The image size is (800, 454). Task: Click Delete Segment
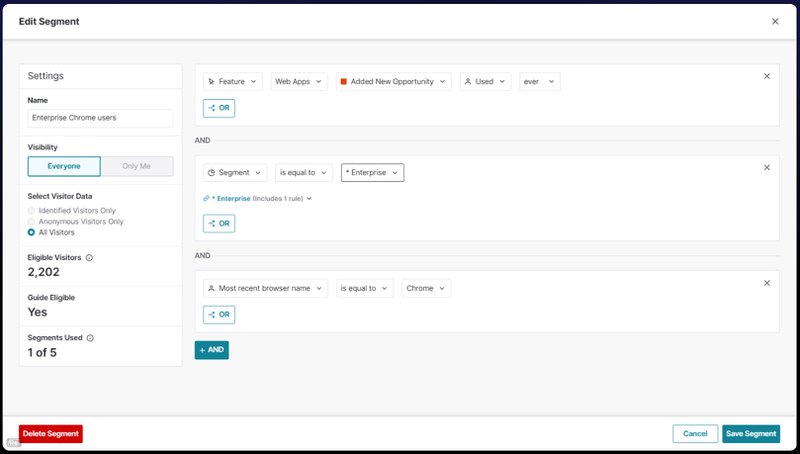point(51,434)
